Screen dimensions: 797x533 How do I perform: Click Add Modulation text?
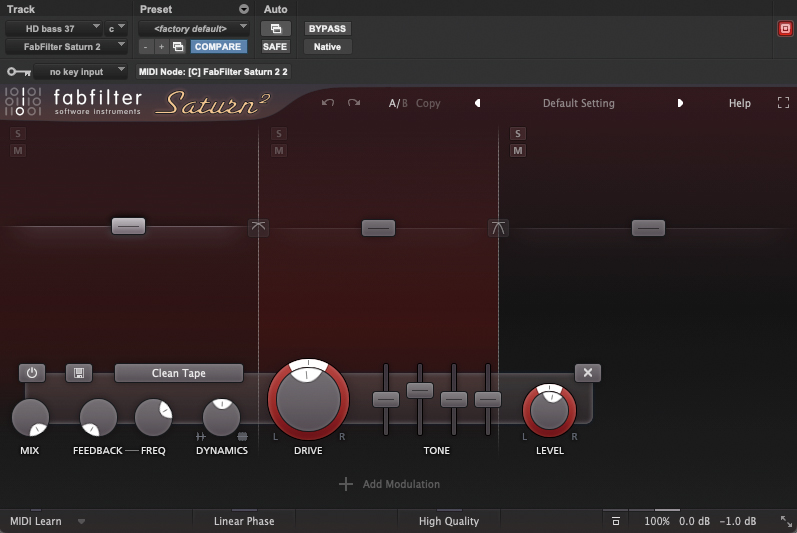[x=401, y=484]
